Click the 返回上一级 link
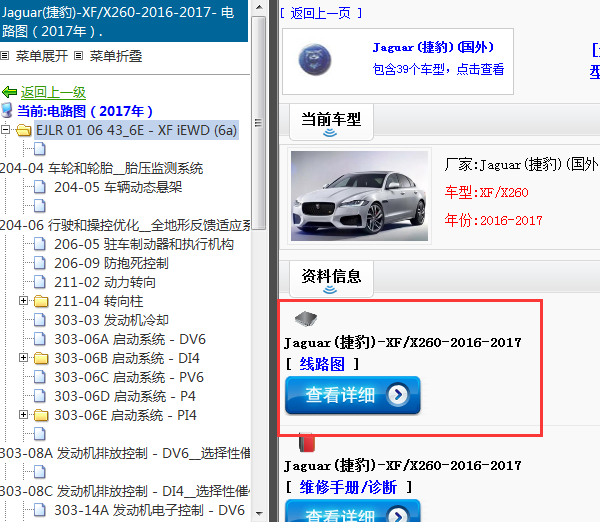This screenshot has width=600, height=522. pyautogui.click(x=53, y=92)
